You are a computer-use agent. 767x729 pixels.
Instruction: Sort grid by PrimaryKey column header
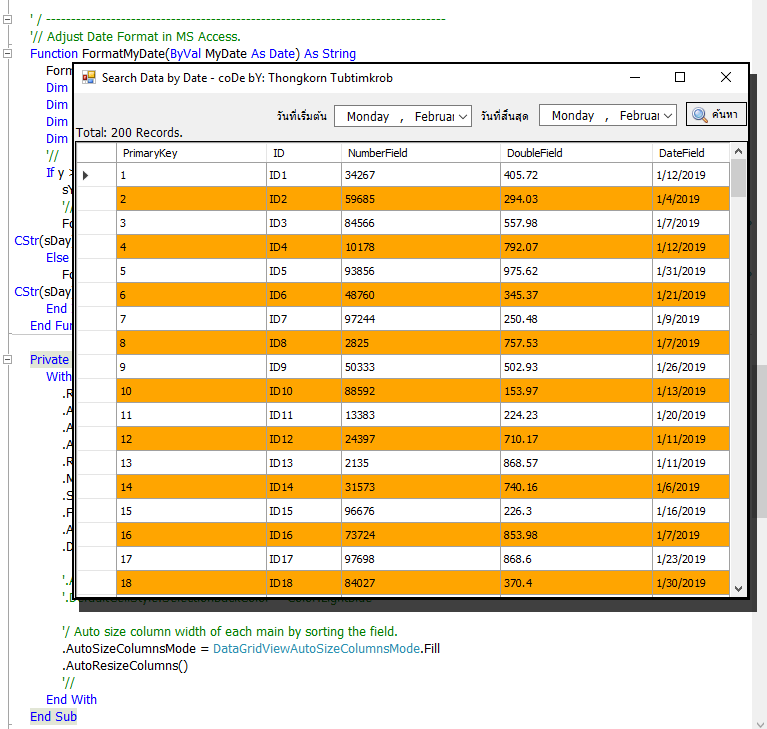[191, 153]
